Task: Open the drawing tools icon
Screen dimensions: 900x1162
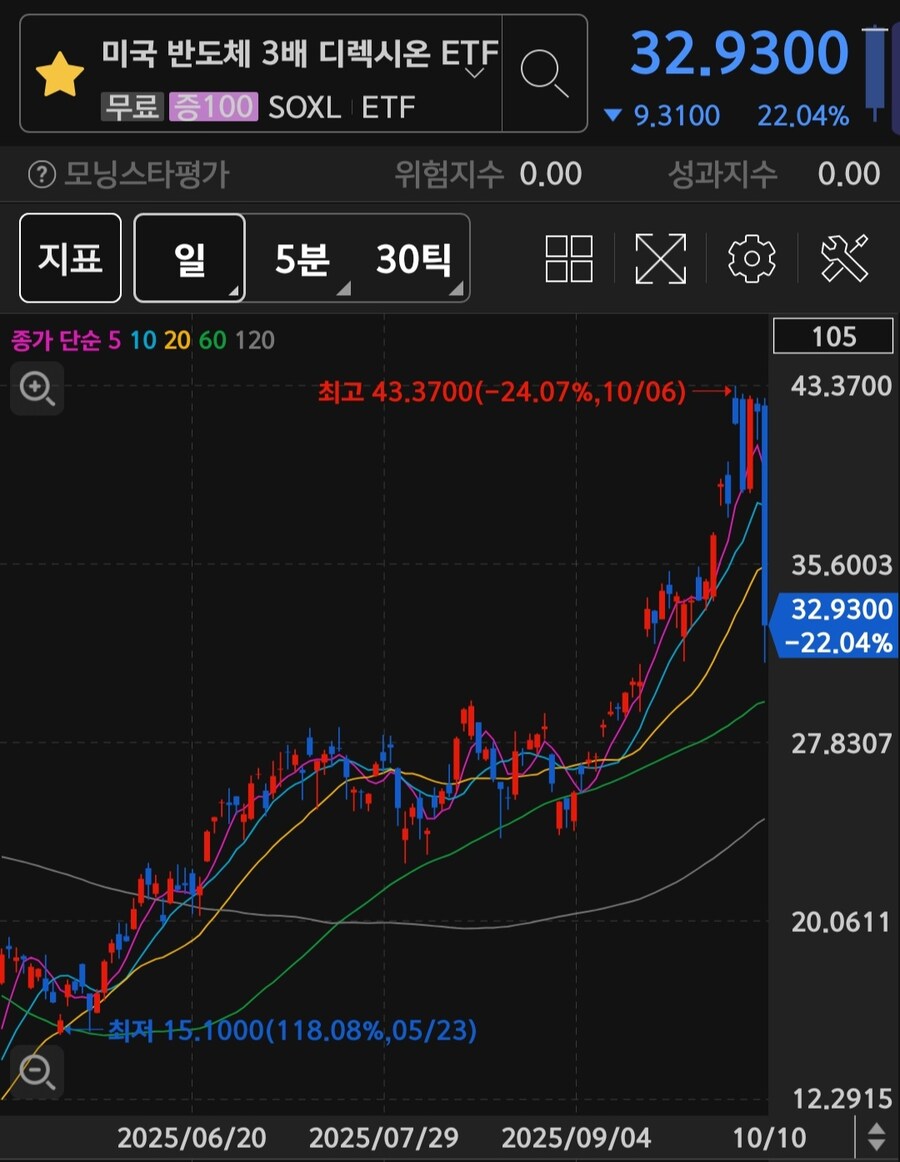Action: coord(845,258)
